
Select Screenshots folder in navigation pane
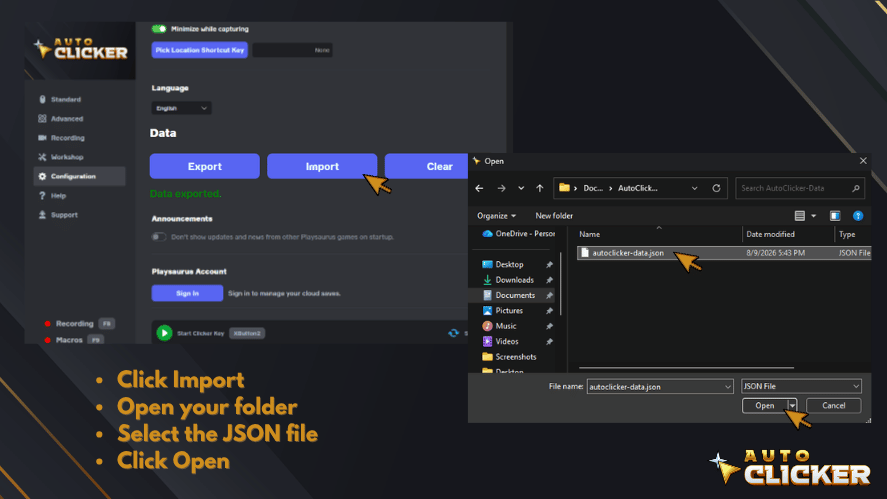(x=517, y=356)
